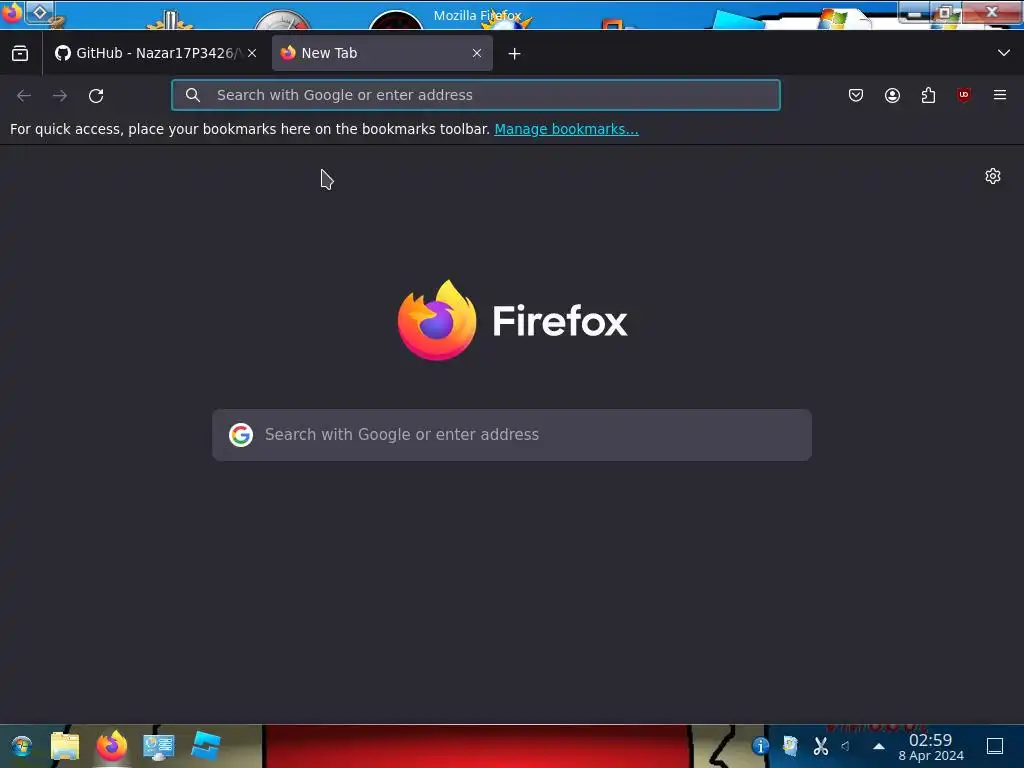
Task: Open the taskbar Start menu
Action: click(21, 746)
